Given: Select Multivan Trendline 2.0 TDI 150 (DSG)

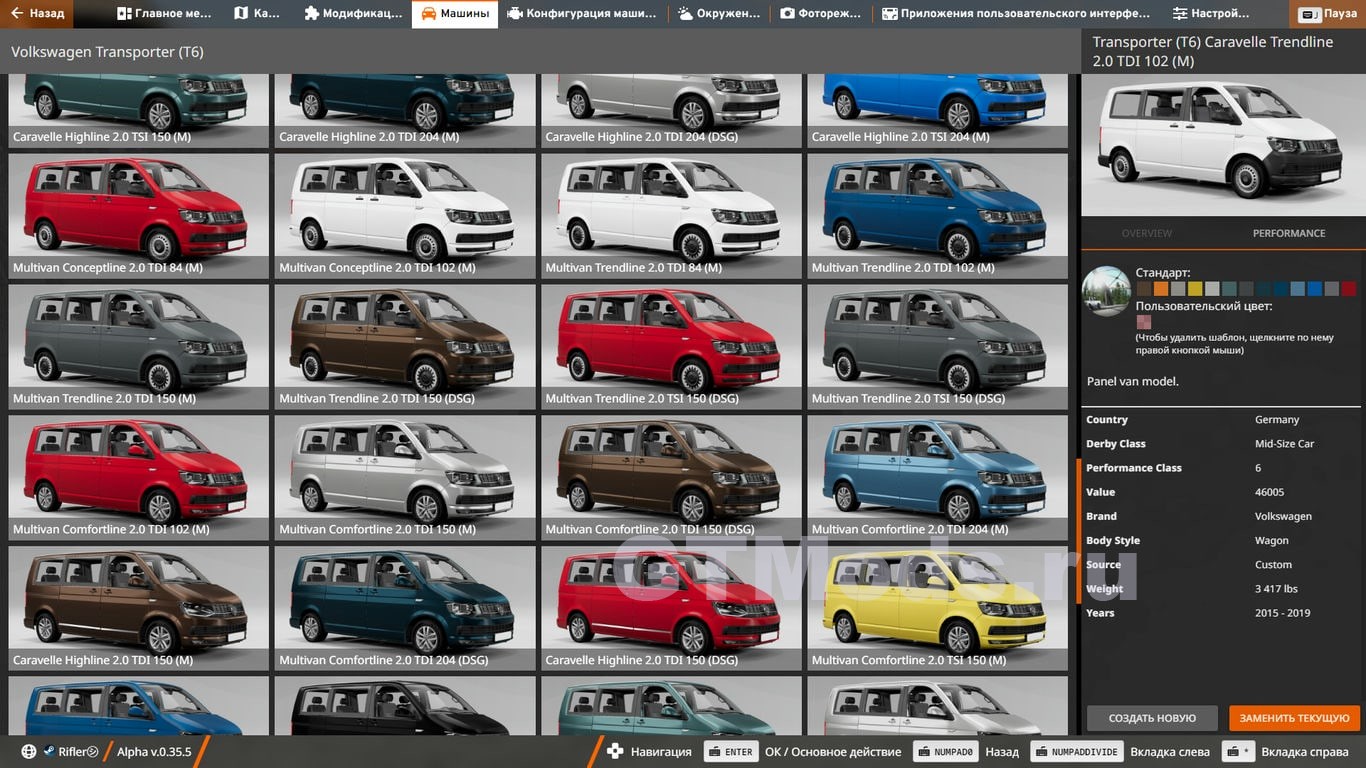Looking at the screenshot, I should [405, 346].
